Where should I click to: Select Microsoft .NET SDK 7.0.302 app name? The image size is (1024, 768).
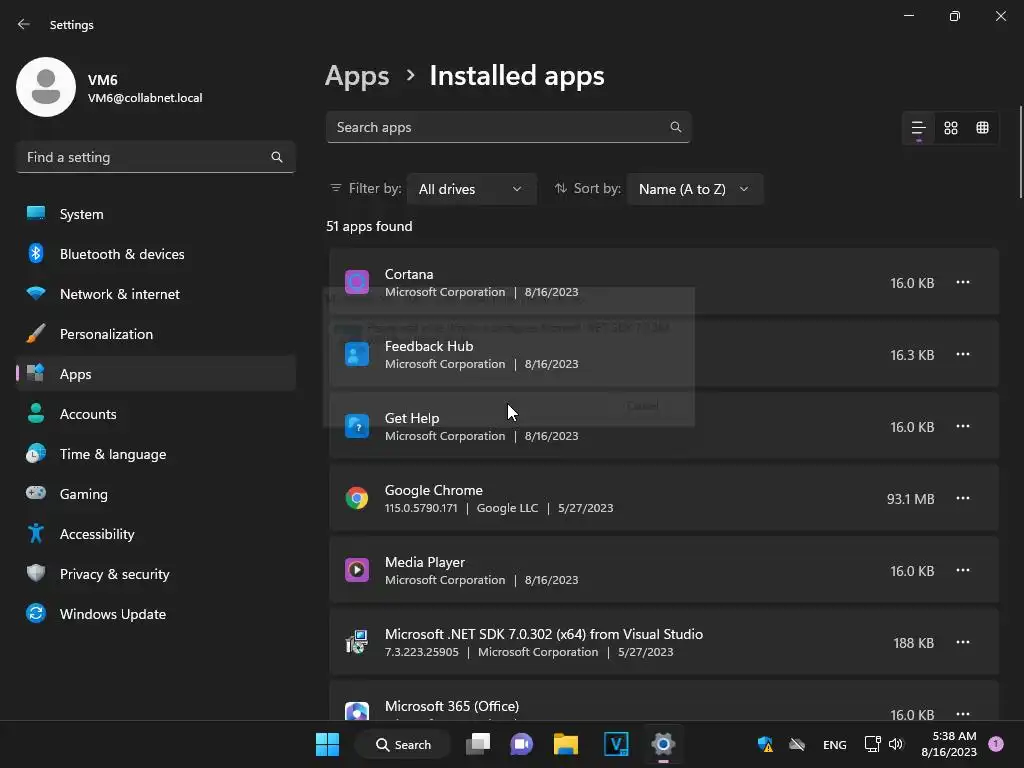(543, 634)
